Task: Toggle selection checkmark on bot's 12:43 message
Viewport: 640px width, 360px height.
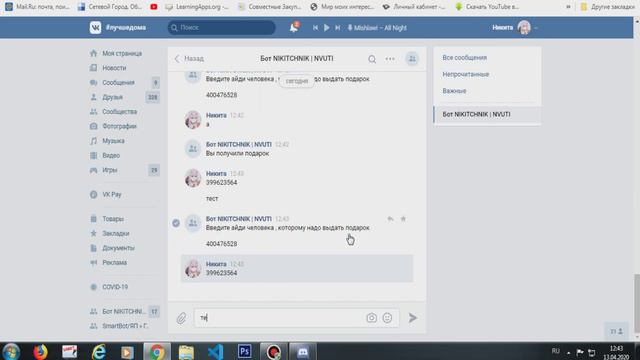Action: click(176, 223)
